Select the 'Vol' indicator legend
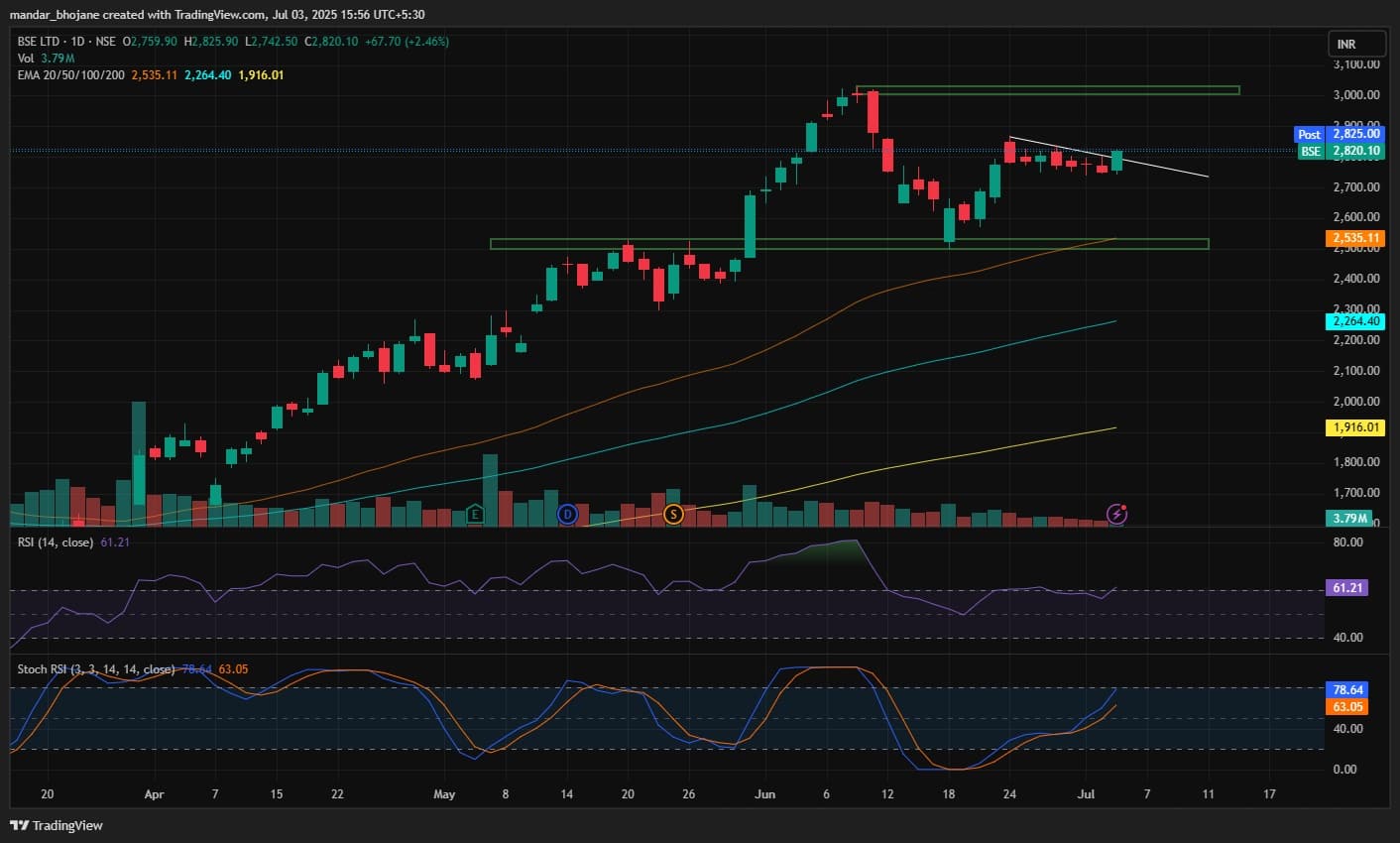This screenshot has height=843, width=1400. pos(26,59)
